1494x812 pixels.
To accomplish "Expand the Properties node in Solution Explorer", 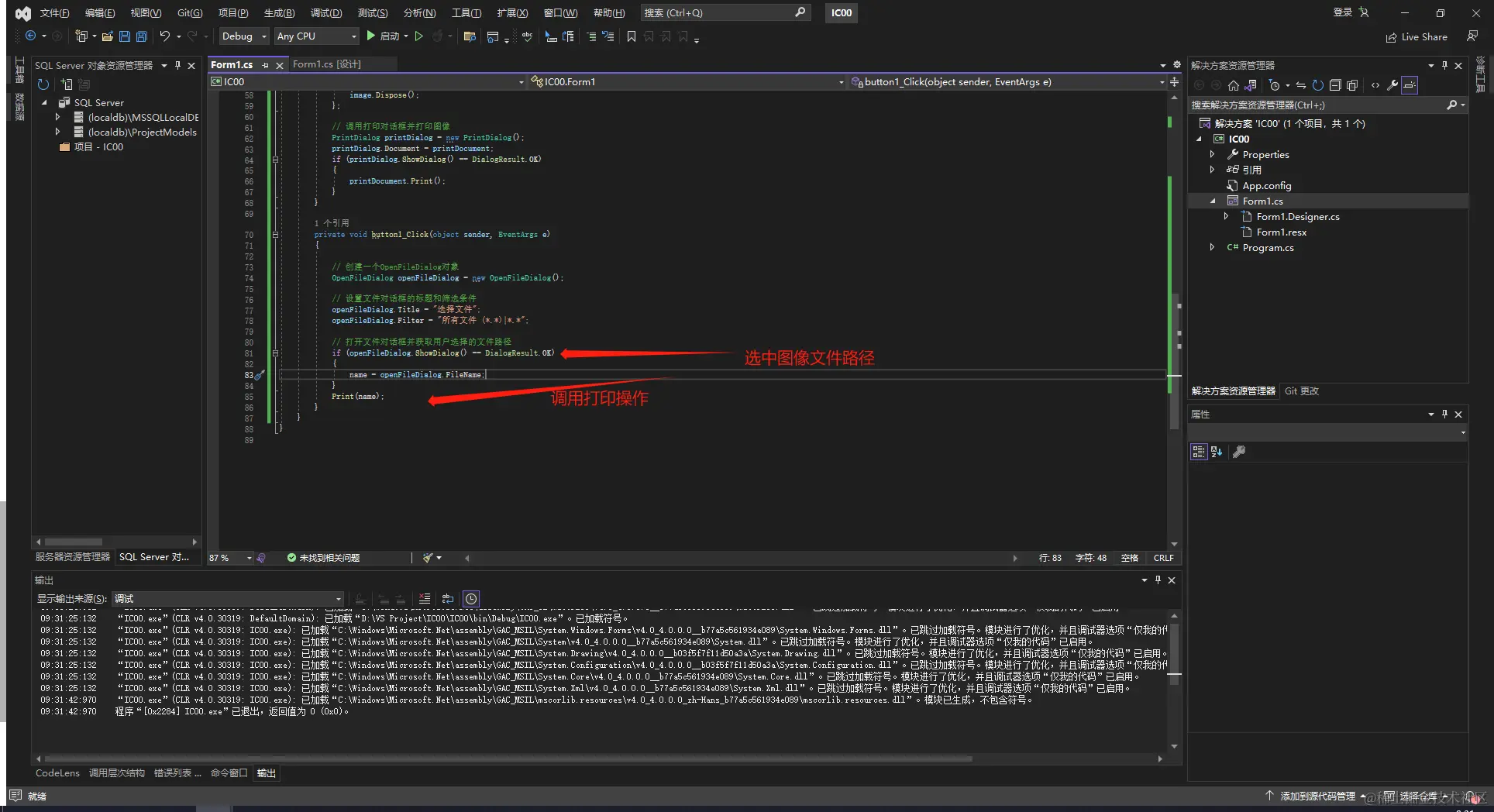I will coord(1212,154).
